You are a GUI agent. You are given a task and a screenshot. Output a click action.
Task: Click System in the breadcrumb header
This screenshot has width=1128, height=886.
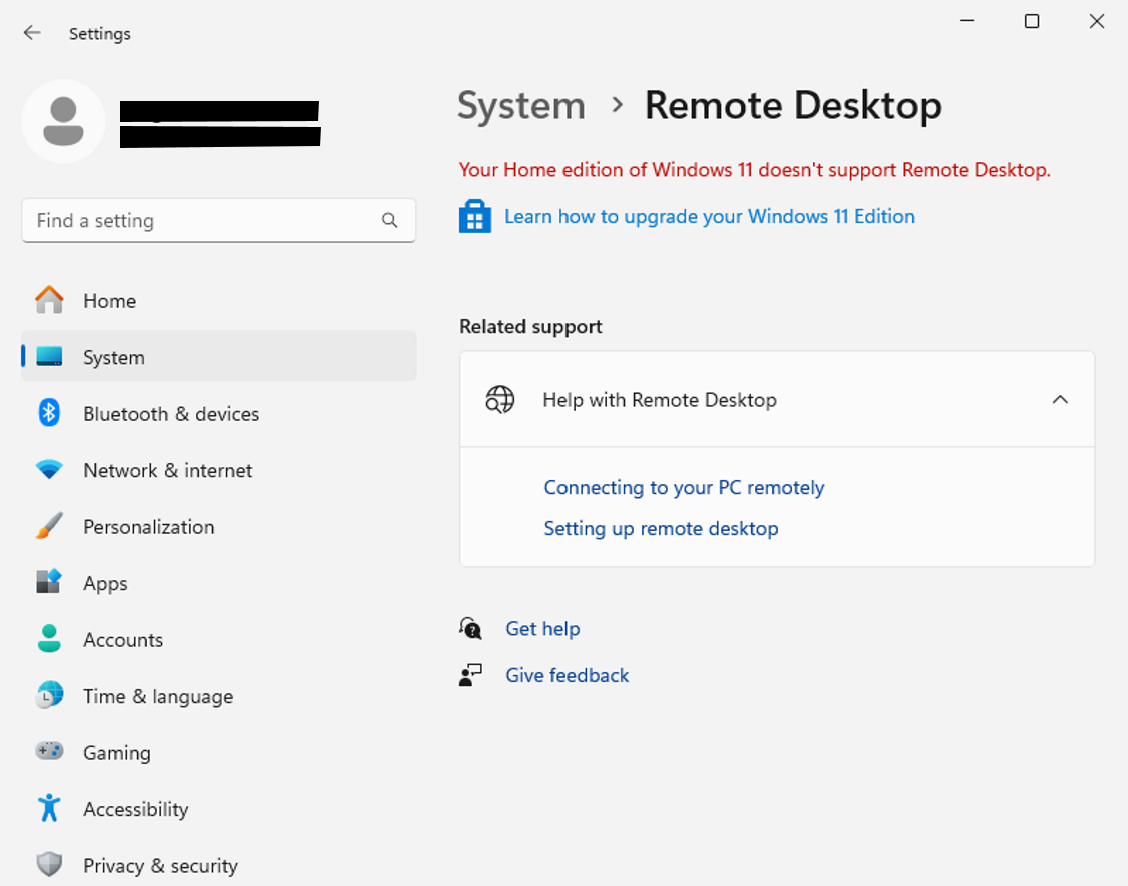tap(521, 106)
